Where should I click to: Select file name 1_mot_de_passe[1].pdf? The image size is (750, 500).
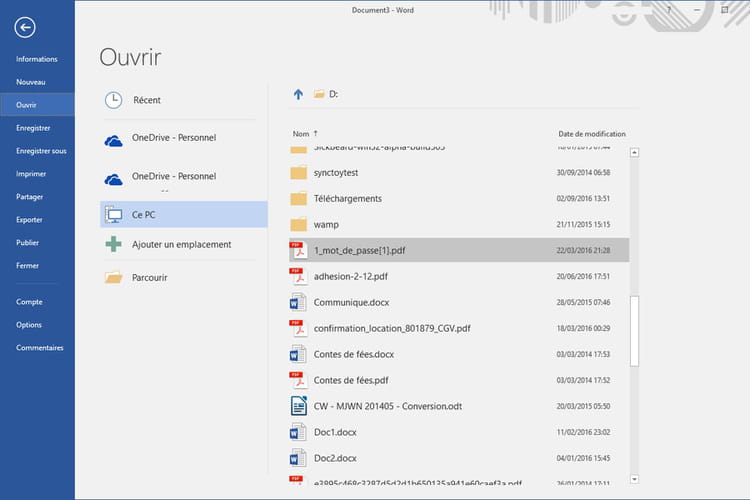[360, 250]
